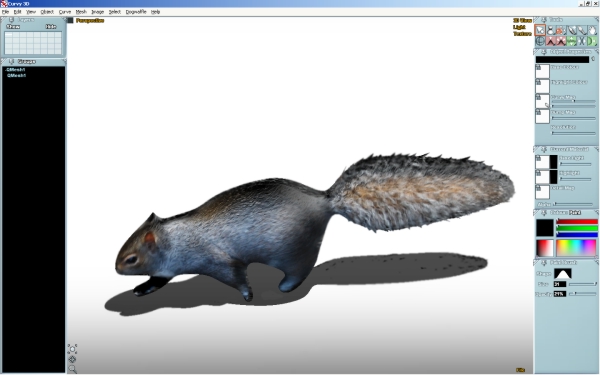Toggle the 3D View option in viewport

click(522, 21)
